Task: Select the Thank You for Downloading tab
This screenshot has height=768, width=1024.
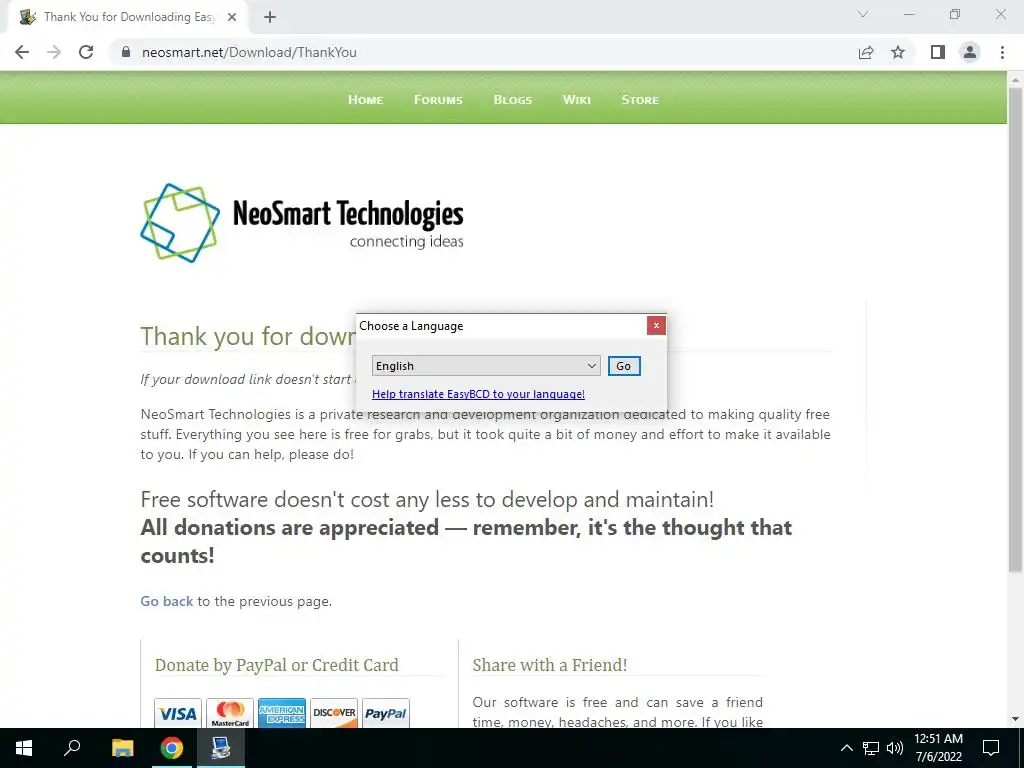Action: tap(127, 17)
